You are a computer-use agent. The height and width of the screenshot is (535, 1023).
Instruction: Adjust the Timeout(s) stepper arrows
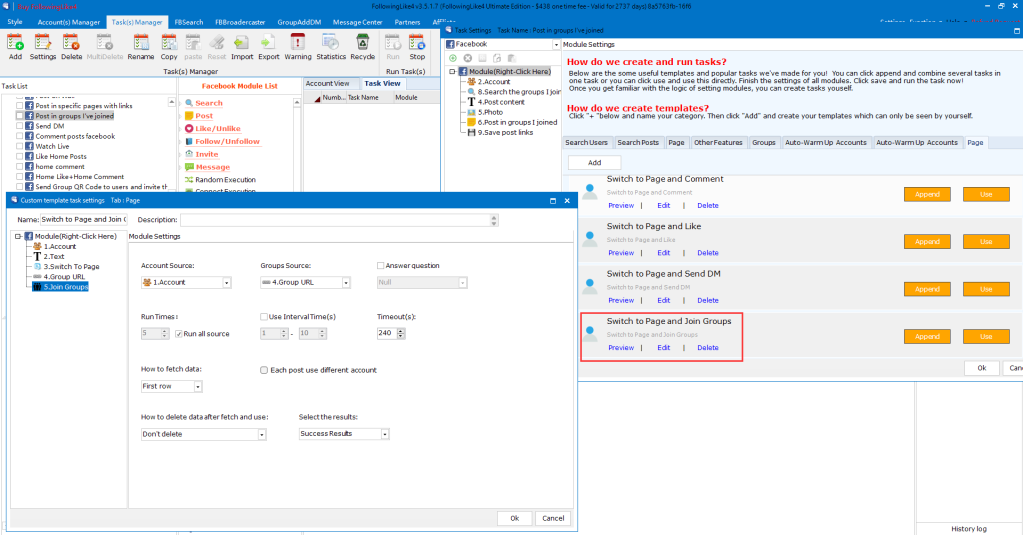401,333
